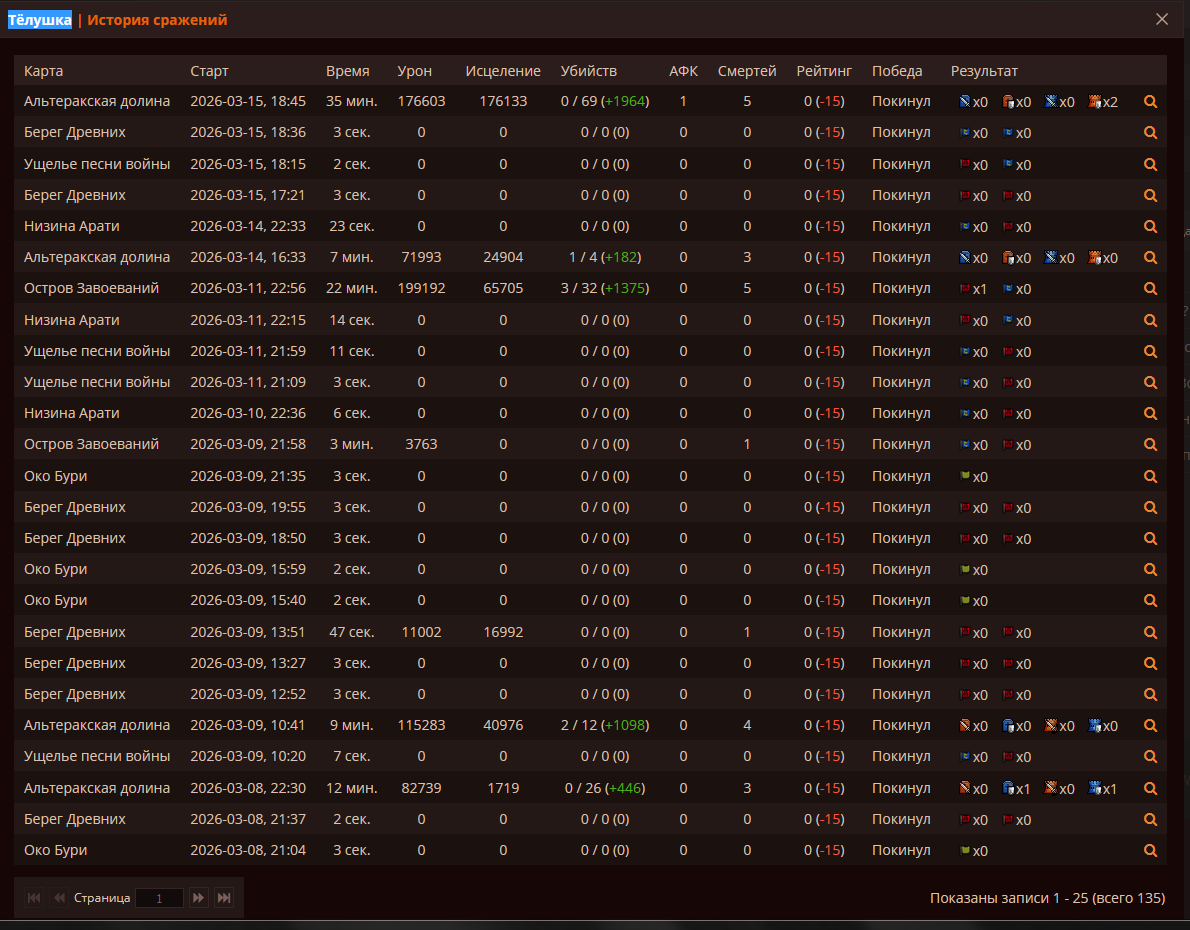Click the page number input field

pos(159,898)
